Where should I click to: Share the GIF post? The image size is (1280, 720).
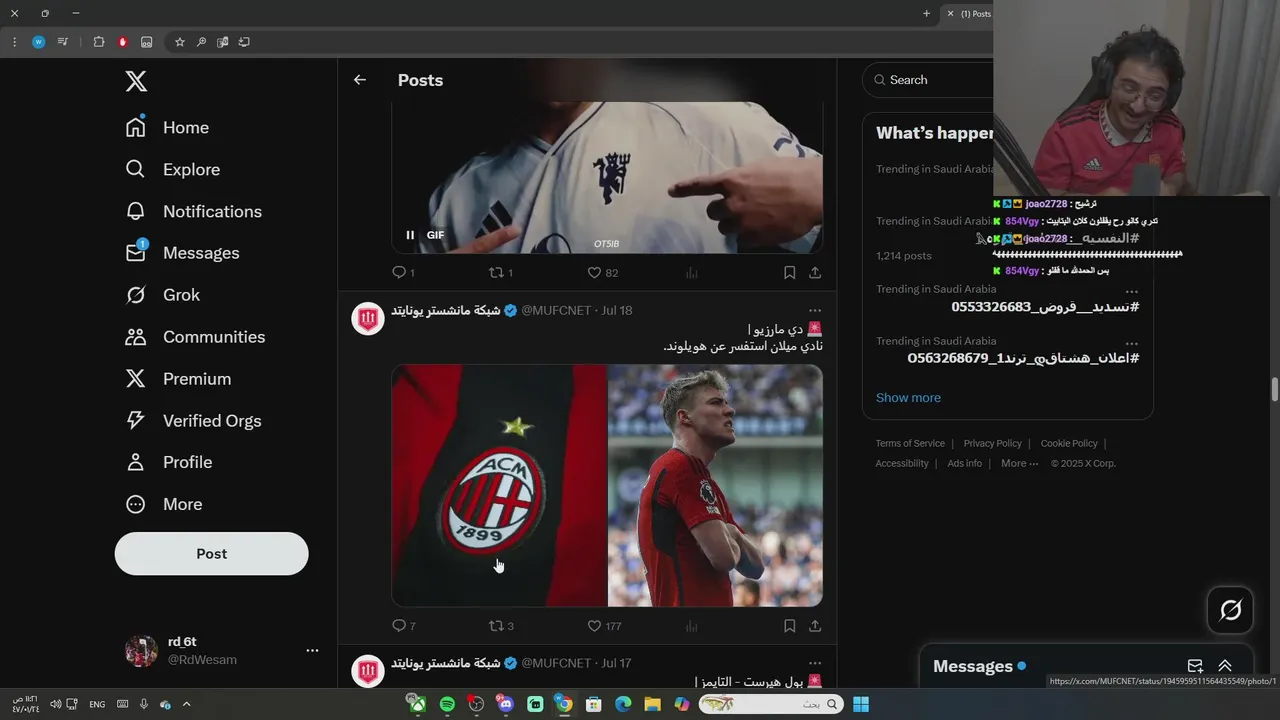point(815,272)
